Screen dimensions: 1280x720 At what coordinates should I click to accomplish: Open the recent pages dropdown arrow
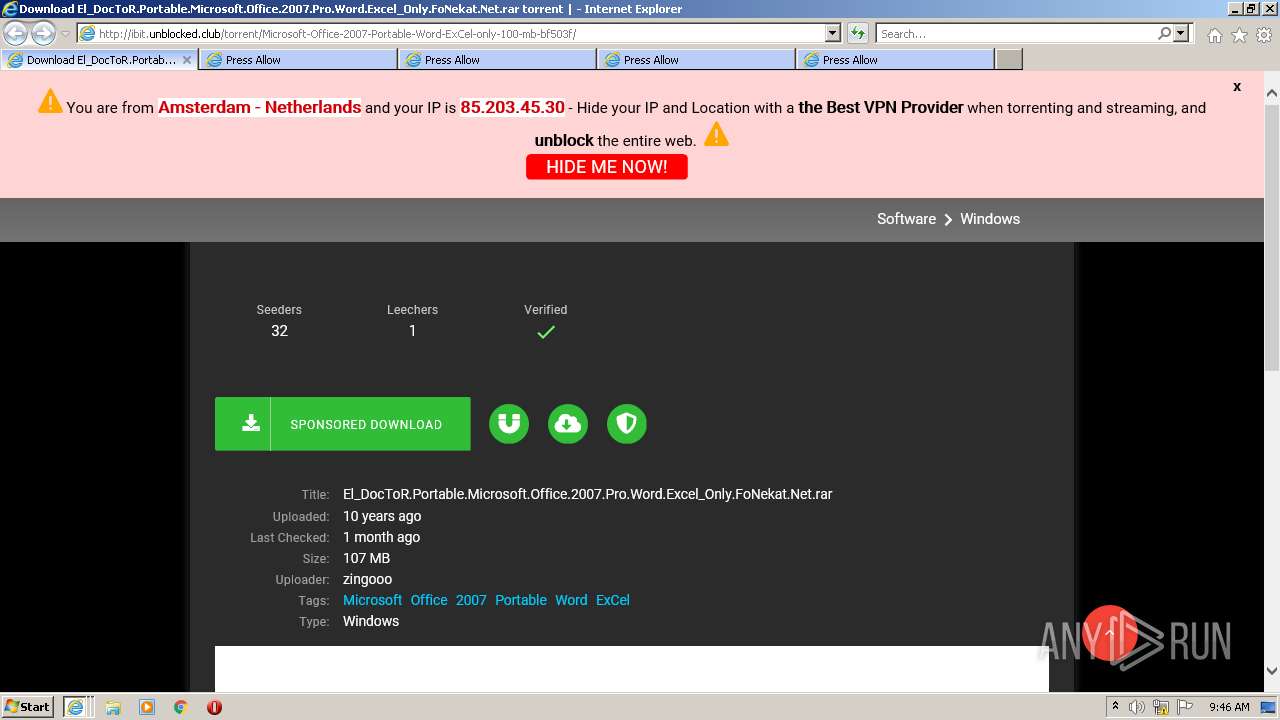point(65,33)
